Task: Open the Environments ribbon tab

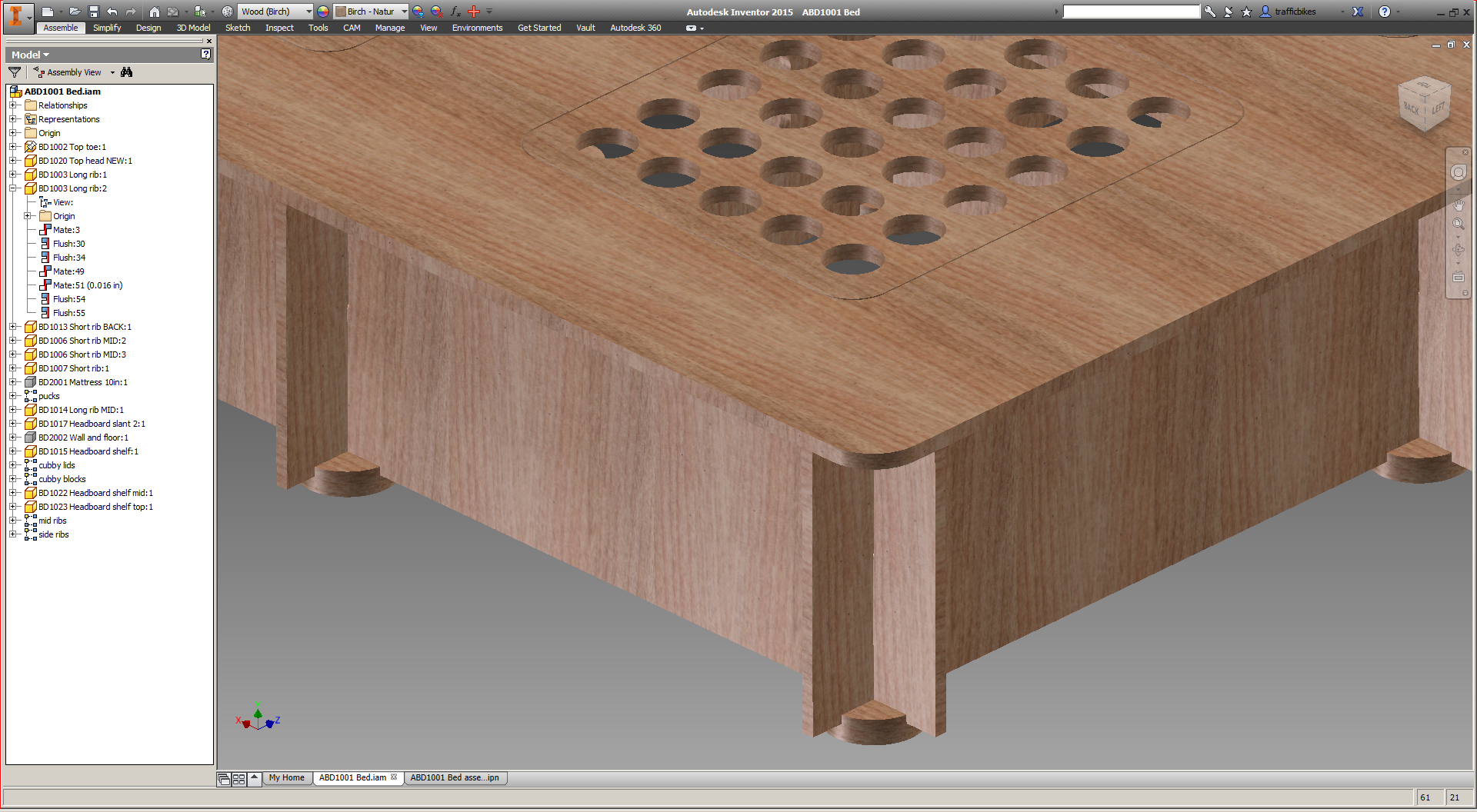Action: [x=477, y=28]
